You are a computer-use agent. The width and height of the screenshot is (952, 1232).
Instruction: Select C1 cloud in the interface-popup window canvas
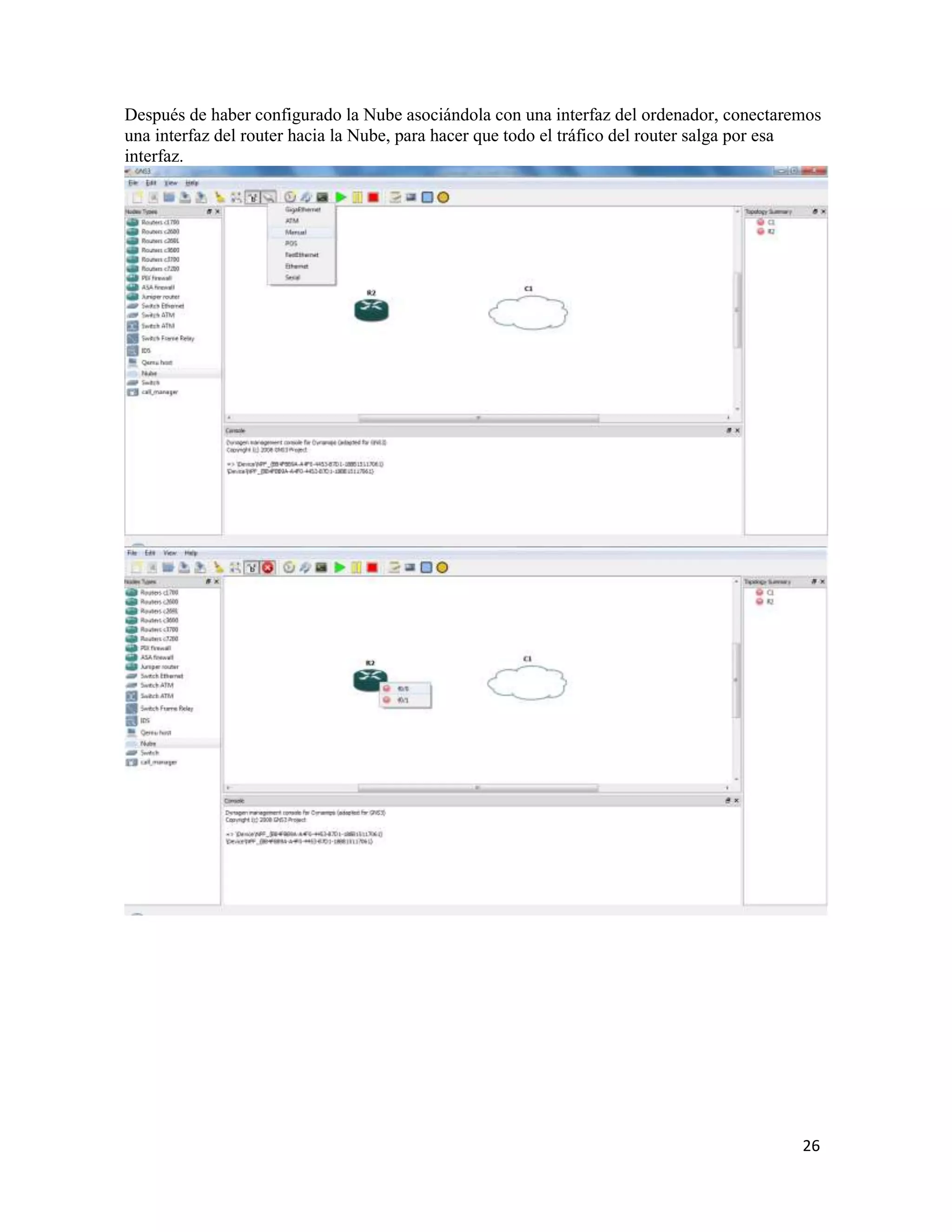[x=527, y=682]
